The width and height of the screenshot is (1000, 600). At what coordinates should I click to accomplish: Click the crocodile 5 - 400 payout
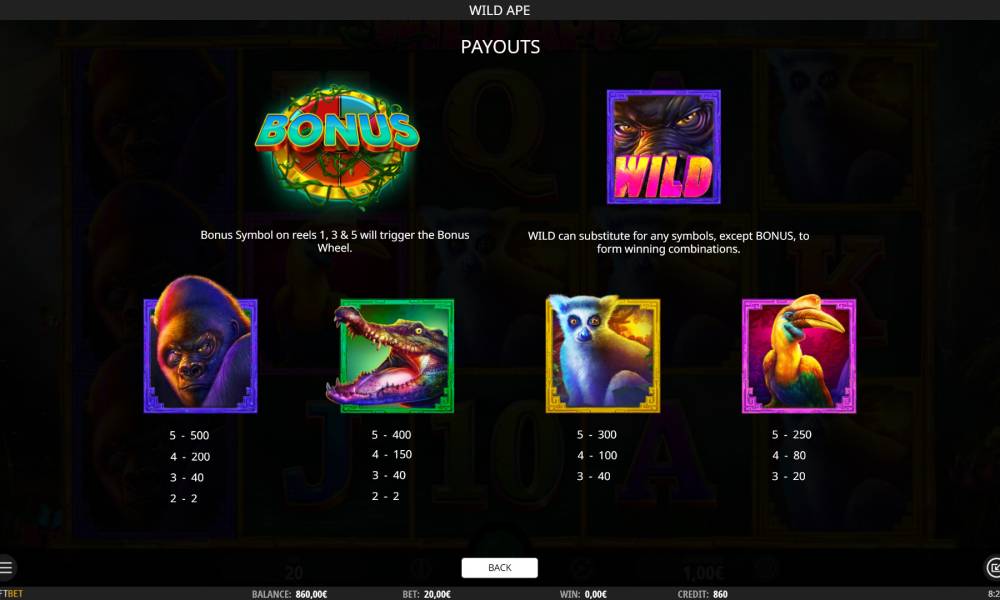click(392, 435)
